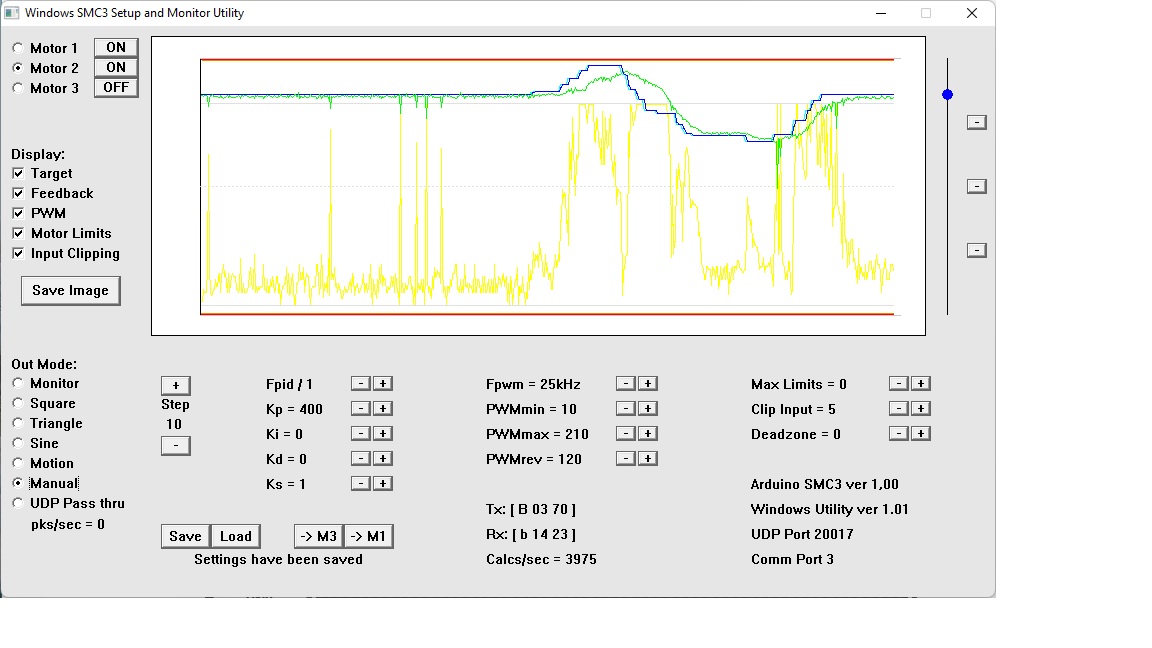
Task: Decrease the Step size with minus button
Action: coord(175,445)
